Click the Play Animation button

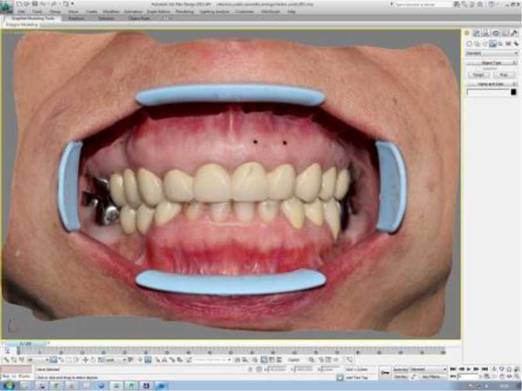tap(469, 369)
